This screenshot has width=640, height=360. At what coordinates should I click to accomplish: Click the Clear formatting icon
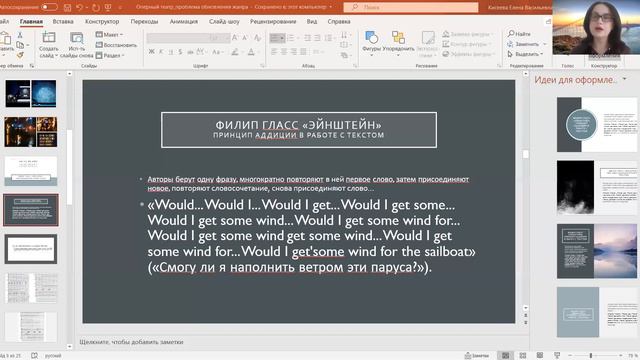click(257, 38)
